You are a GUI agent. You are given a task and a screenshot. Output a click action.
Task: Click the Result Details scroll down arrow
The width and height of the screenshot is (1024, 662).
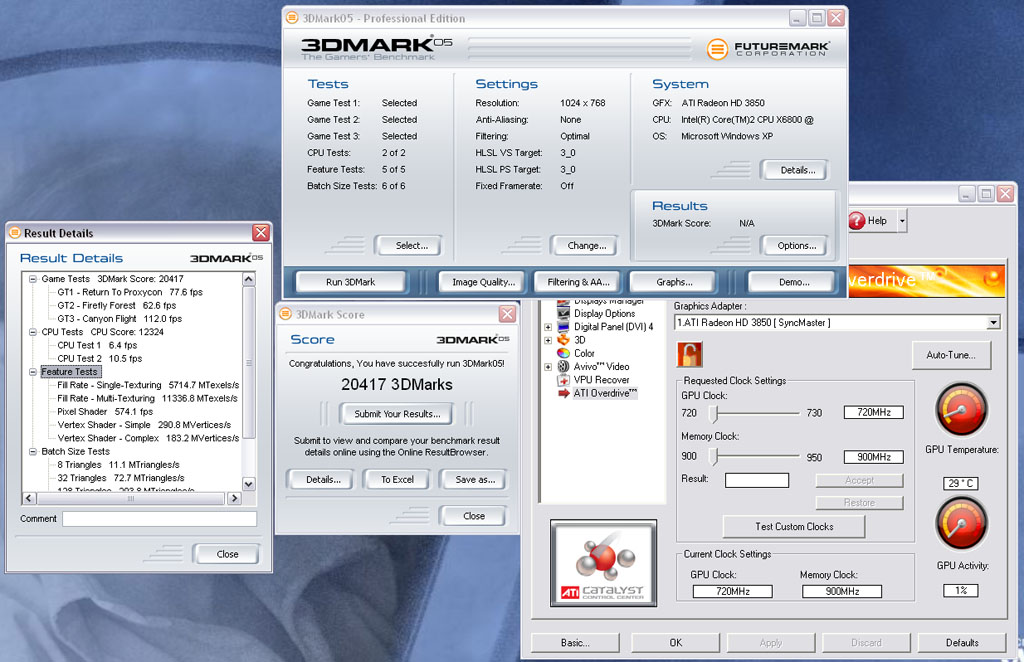[x=248, y=484]
